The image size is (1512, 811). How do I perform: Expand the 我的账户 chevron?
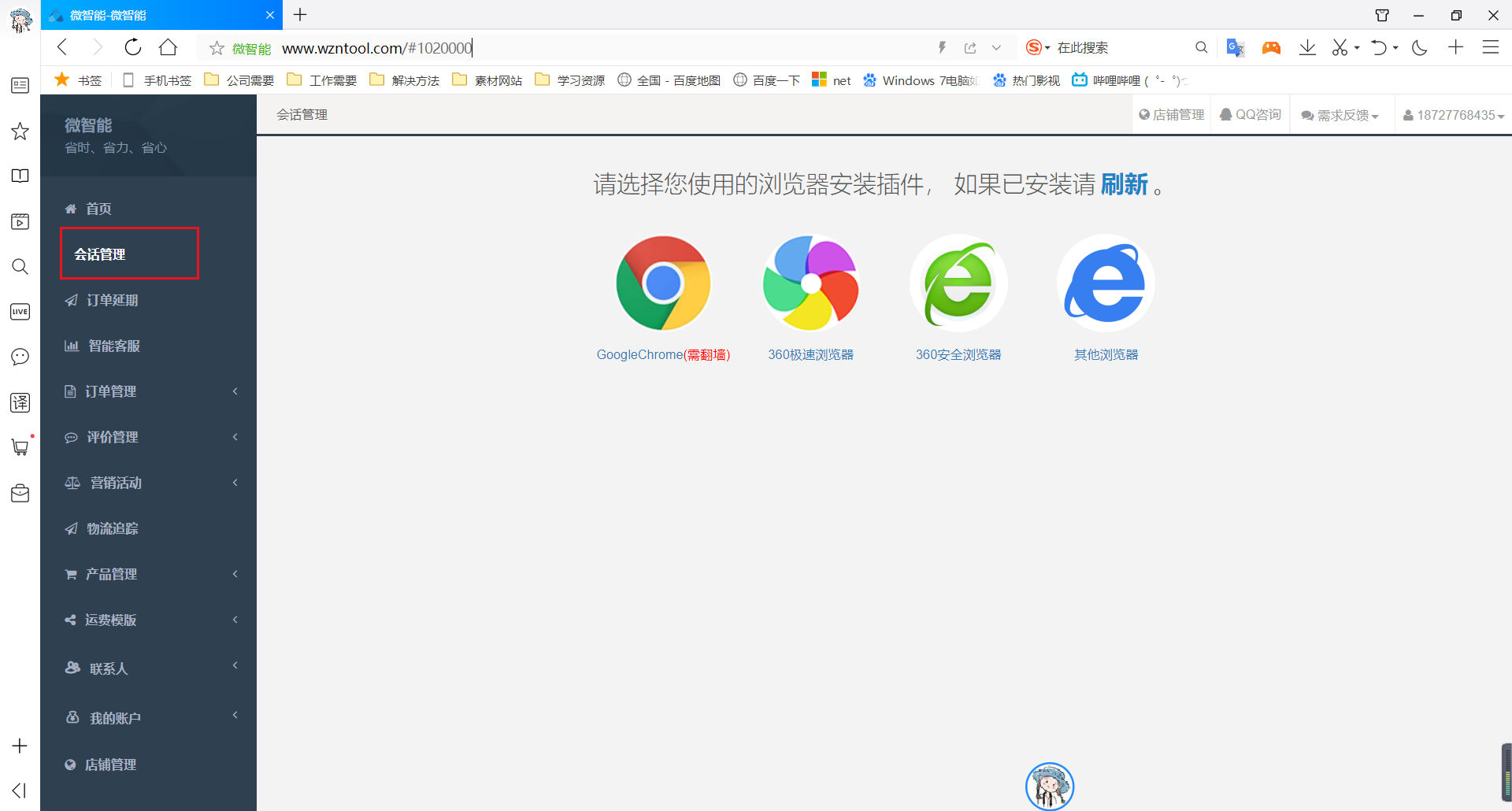[235, 716]
